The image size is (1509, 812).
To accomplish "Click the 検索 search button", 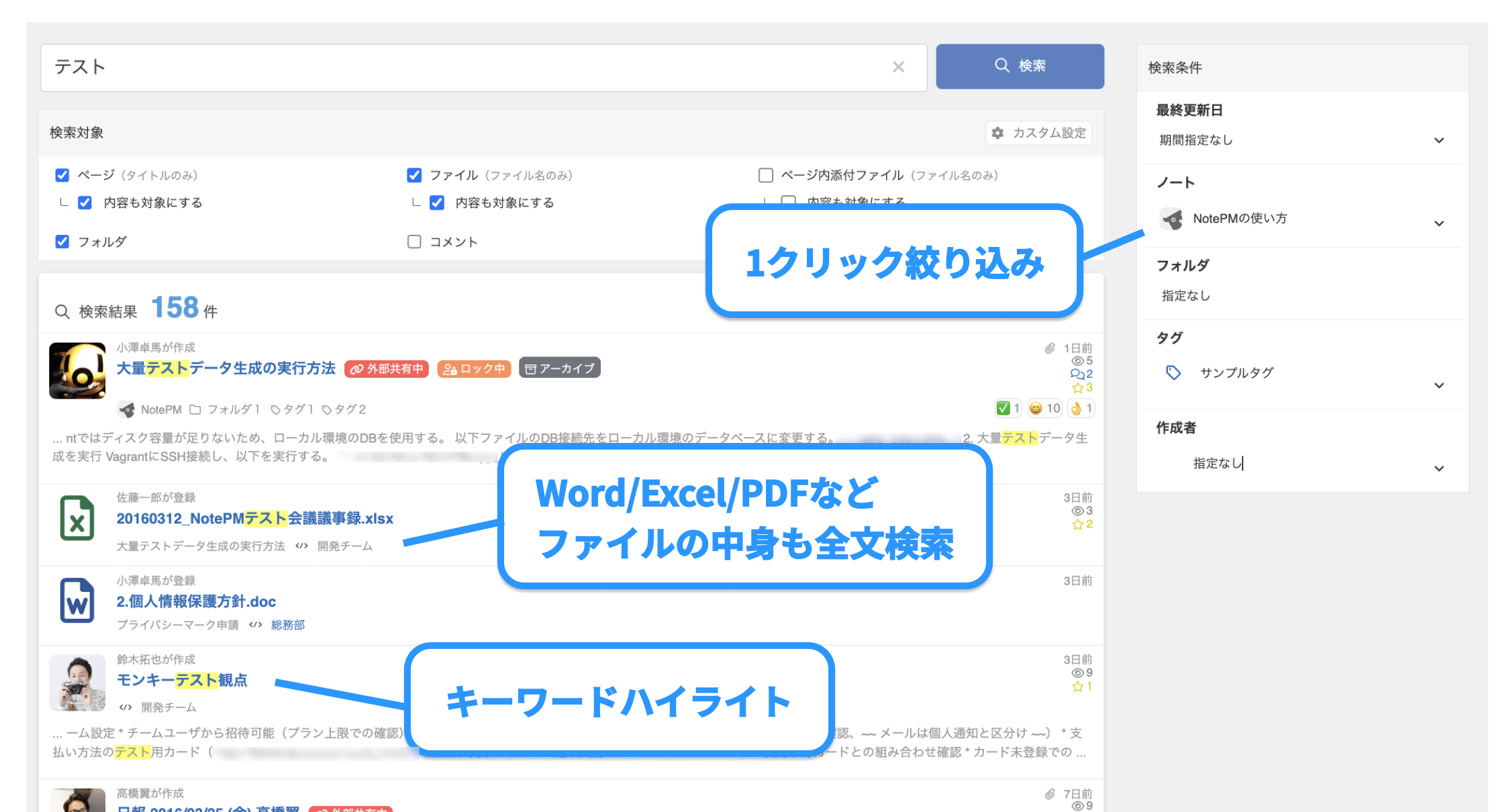I will [1020, 66].
